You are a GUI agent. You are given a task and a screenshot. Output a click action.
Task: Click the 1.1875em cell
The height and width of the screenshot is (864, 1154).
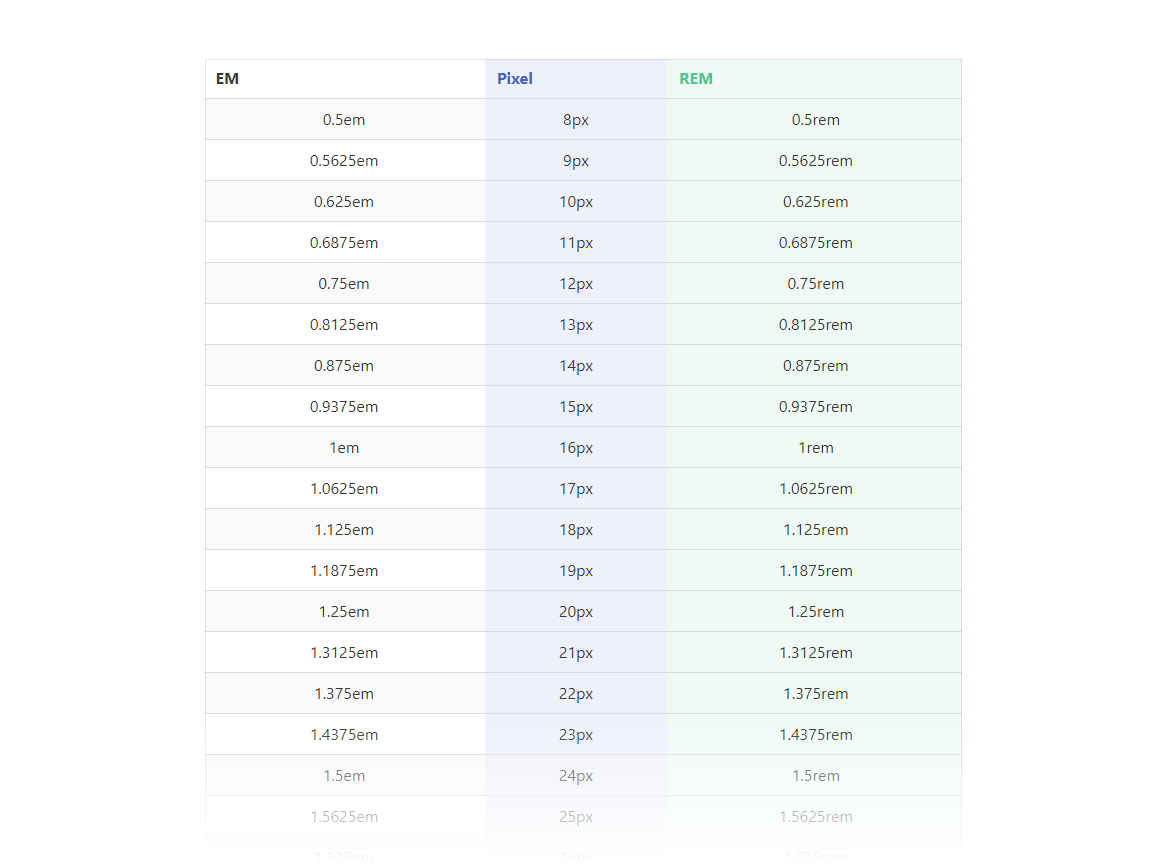click(344, 571)
